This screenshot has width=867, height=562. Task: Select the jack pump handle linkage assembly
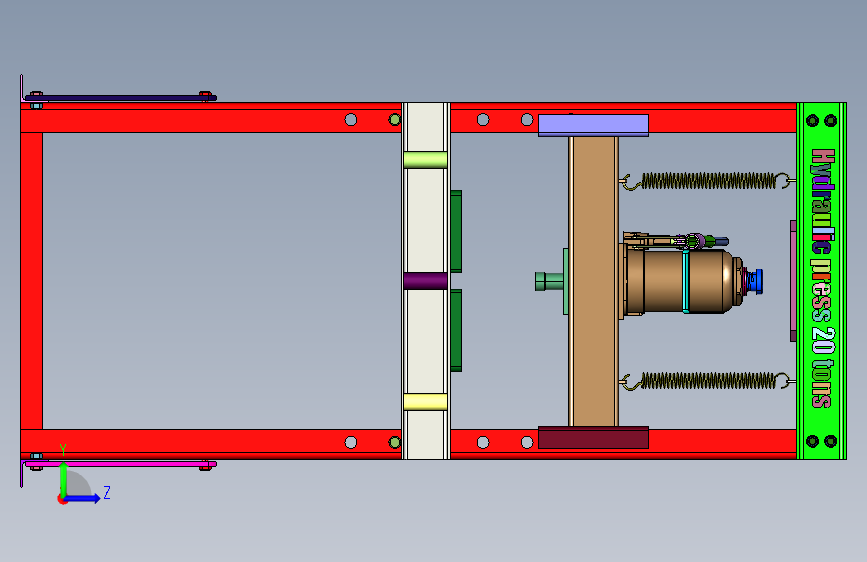point(676,240)
